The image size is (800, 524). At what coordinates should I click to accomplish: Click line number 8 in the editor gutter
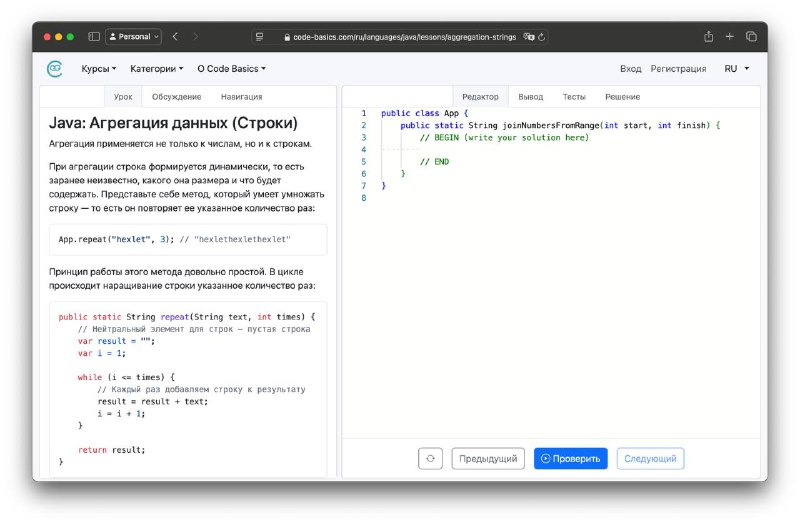click(364, 198)
